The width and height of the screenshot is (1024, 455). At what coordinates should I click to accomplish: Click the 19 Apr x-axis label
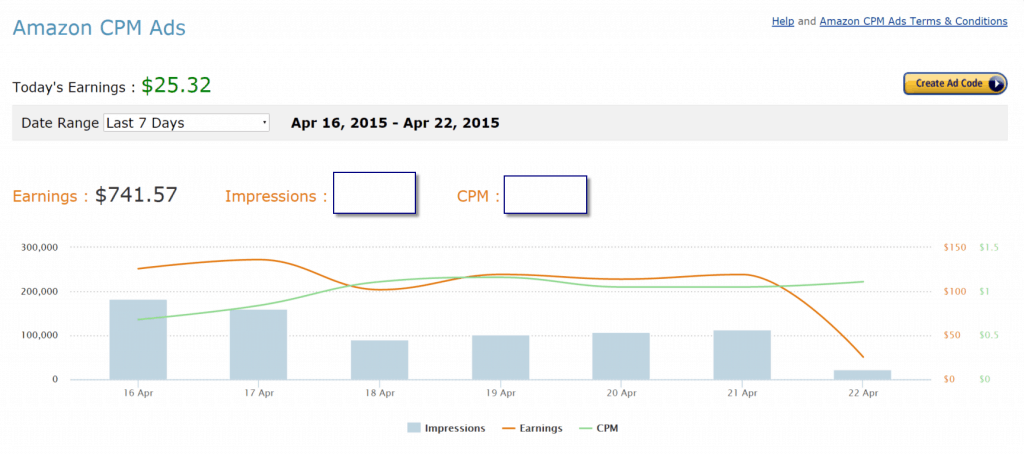point(500,394)
